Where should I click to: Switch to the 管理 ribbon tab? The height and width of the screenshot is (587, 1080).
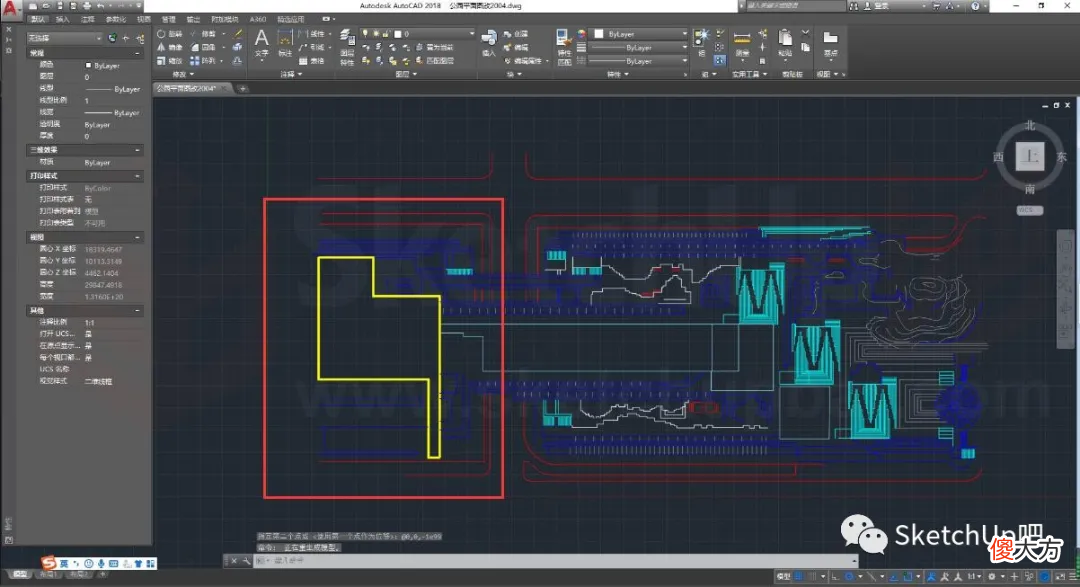coord(168,19)
